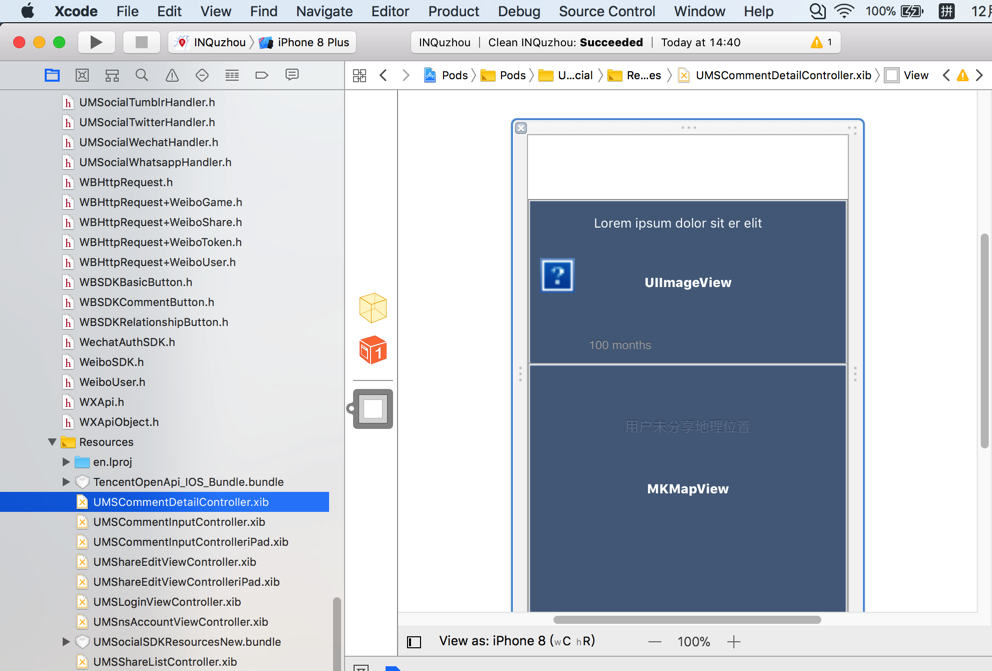
Task: Select the First Responder orange cube
Action: tap(373, 350)
